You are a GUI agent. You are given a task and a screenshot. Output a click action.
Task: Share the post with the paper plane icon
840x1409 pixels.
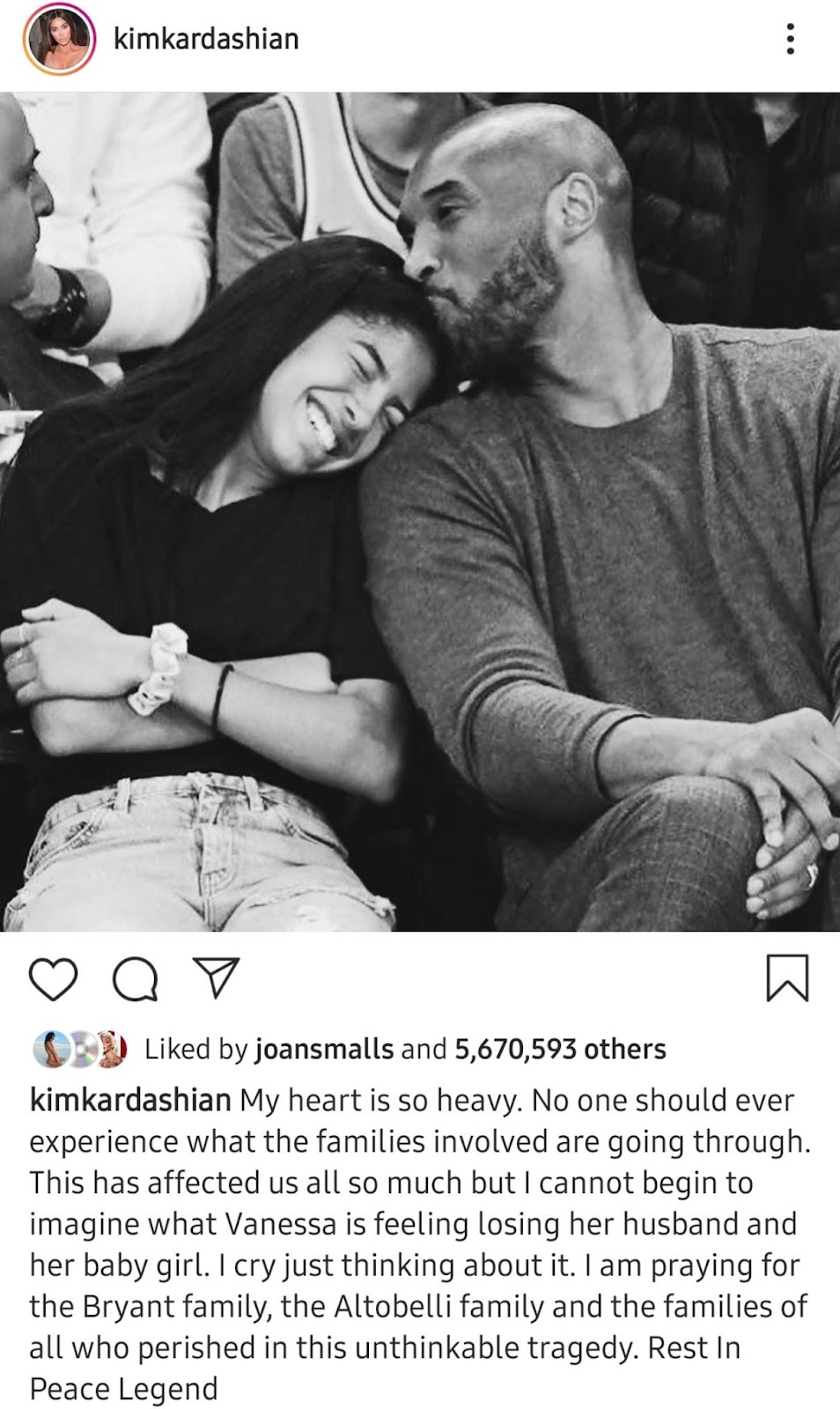215,978
